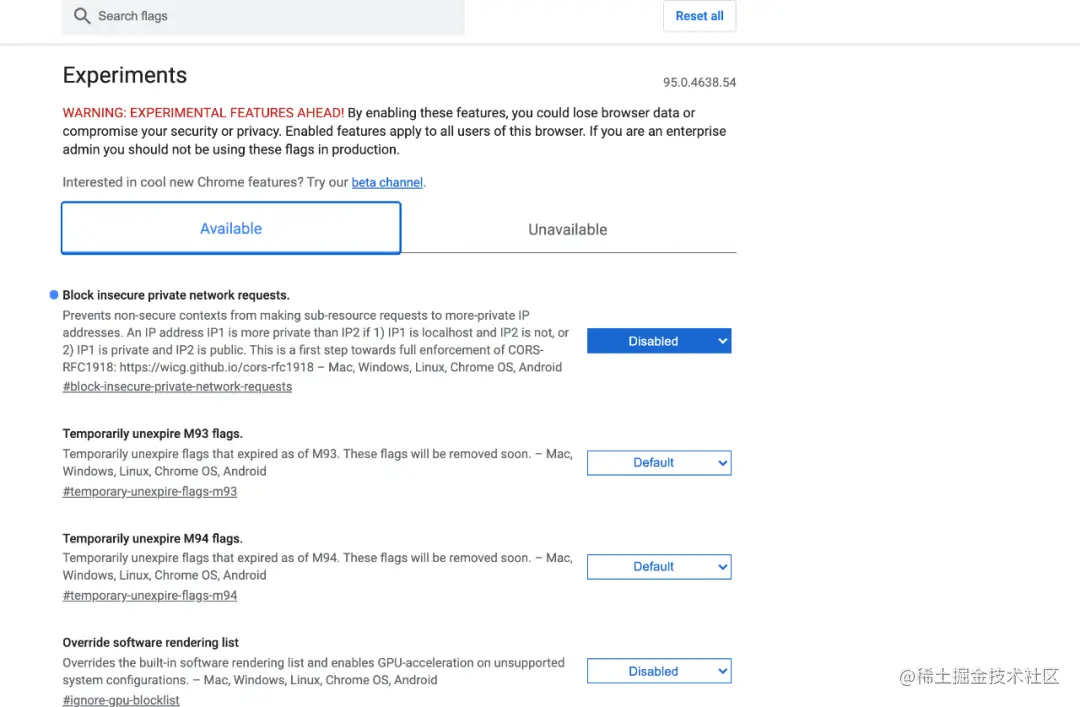
Task: Click the Temporarily unexpire M94 flags title
Action: 152,539
